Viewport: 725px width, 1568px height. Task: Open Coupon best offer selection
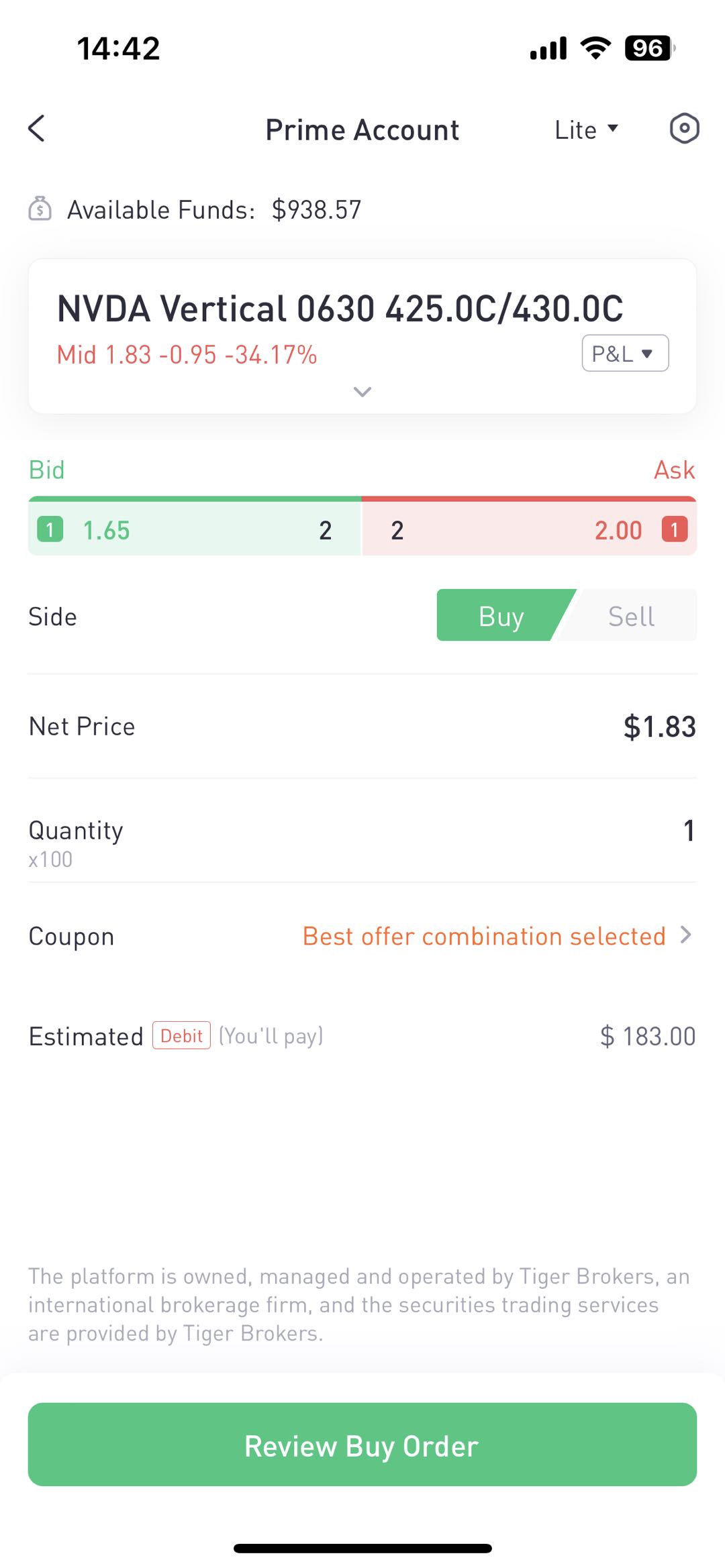[x=495, y=936]
